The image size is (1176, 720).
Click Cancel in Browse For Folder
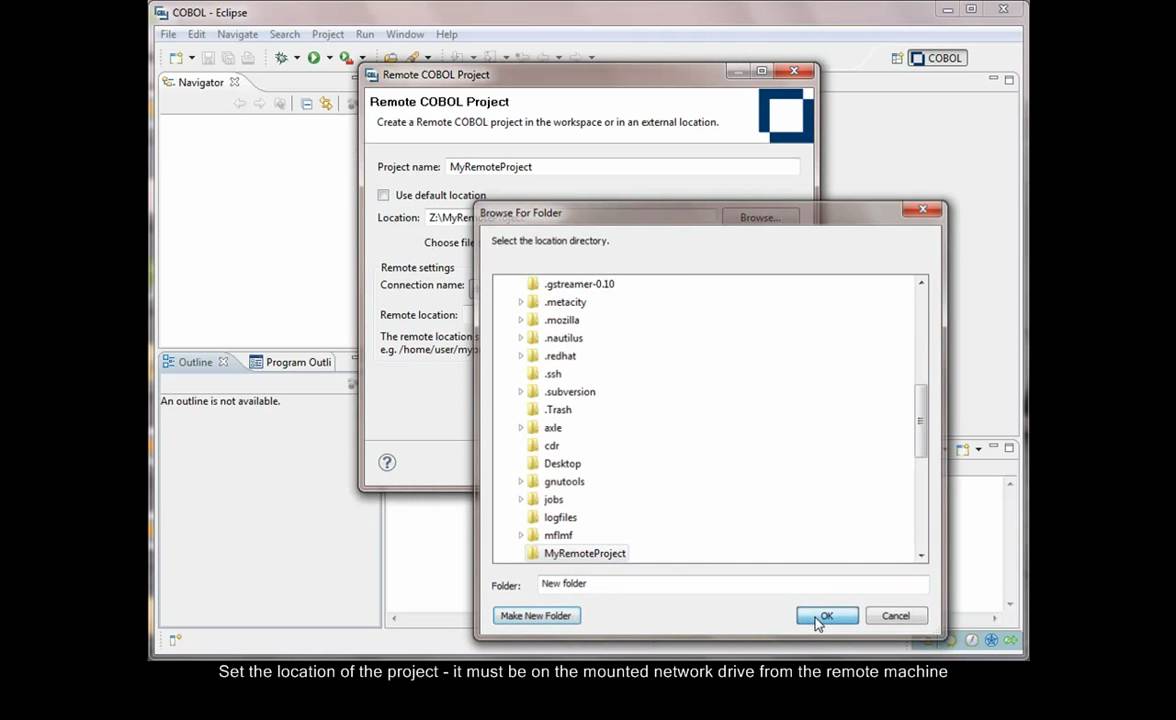[x=896, y=616]
